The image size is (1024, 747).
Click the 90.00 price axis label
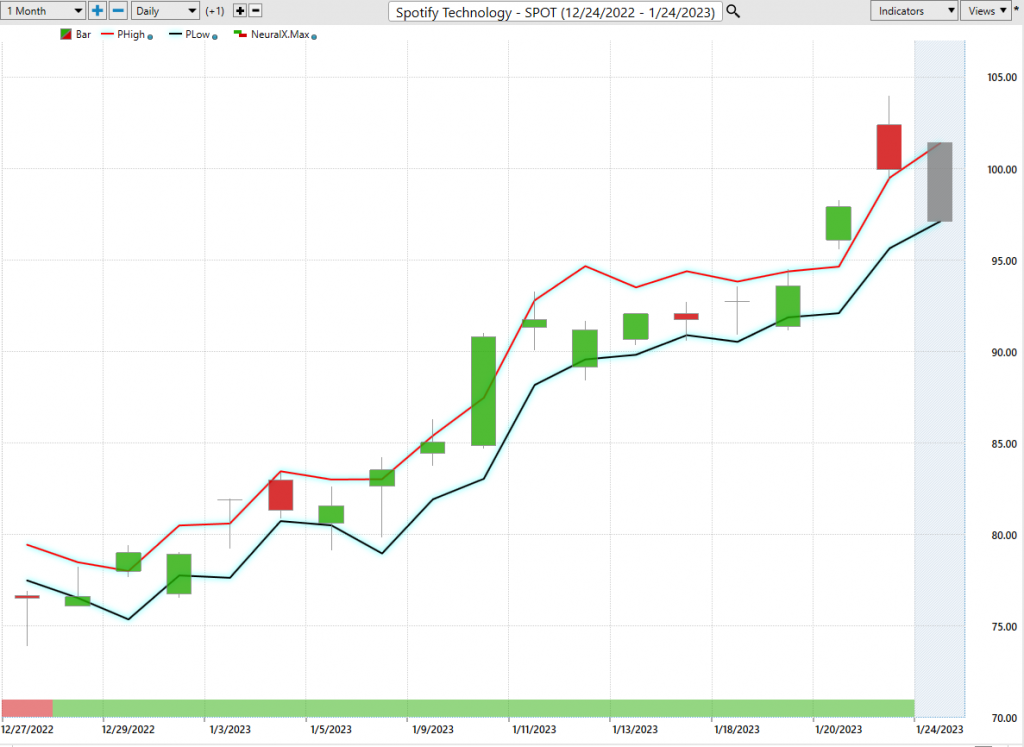(1004, 353)
